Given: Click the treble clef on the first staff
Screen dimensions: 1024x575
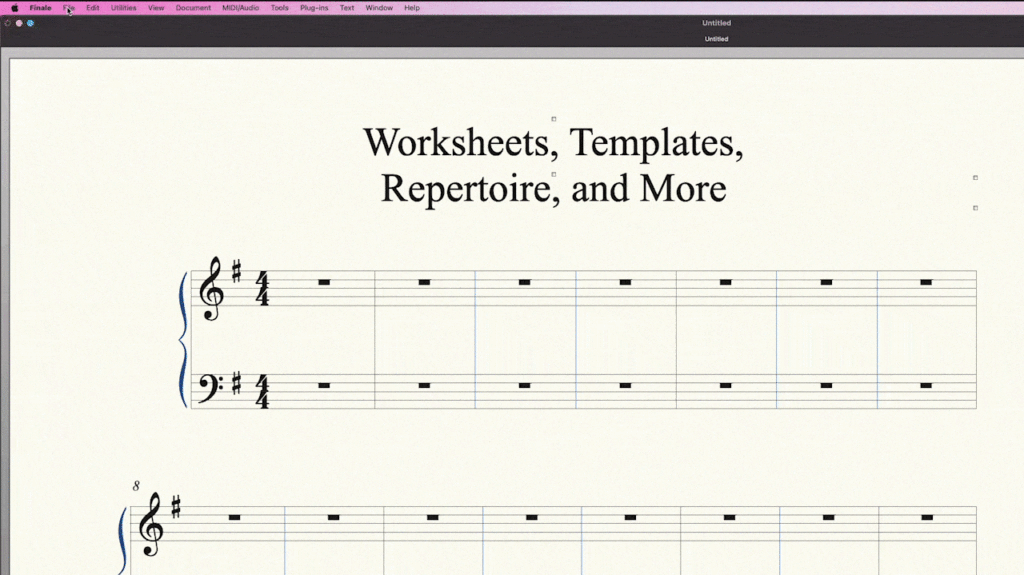Looking at the screenshot, I should 211,289.
